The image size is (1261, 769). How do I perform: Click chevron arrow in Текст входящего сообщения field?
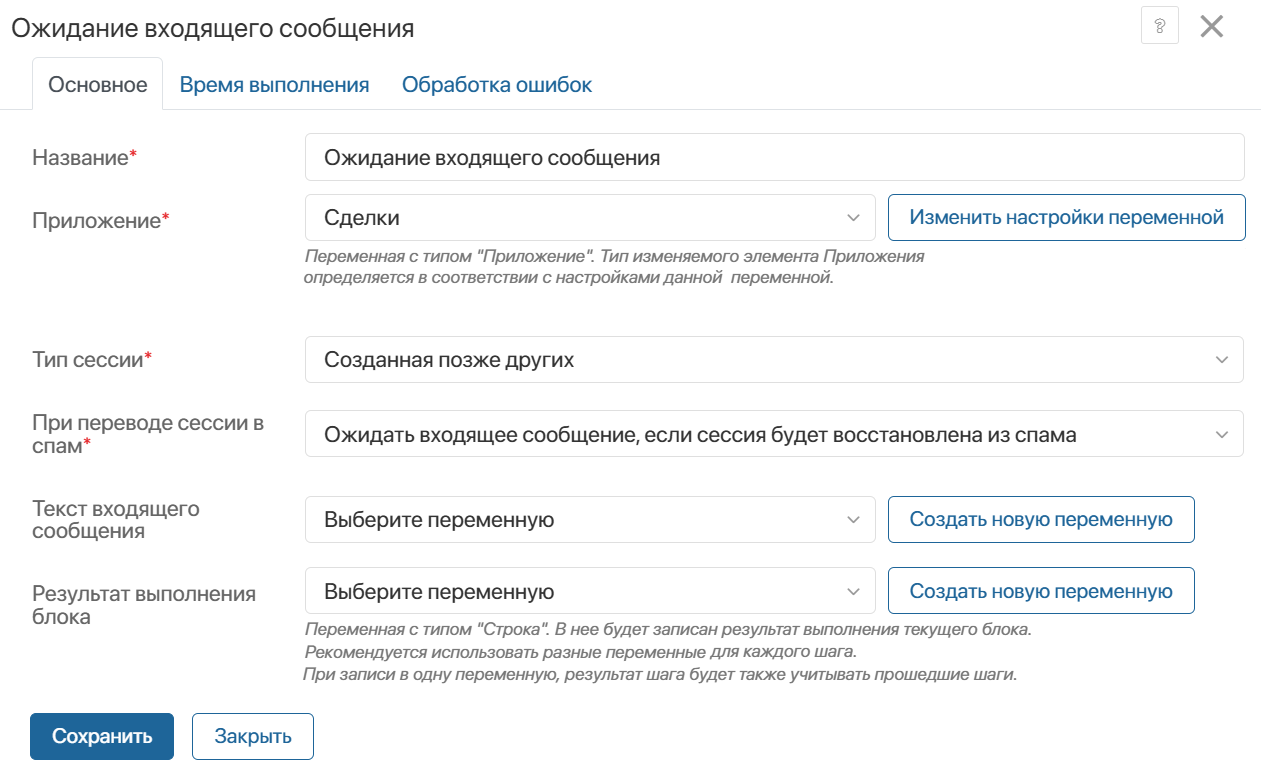point(853,520)
